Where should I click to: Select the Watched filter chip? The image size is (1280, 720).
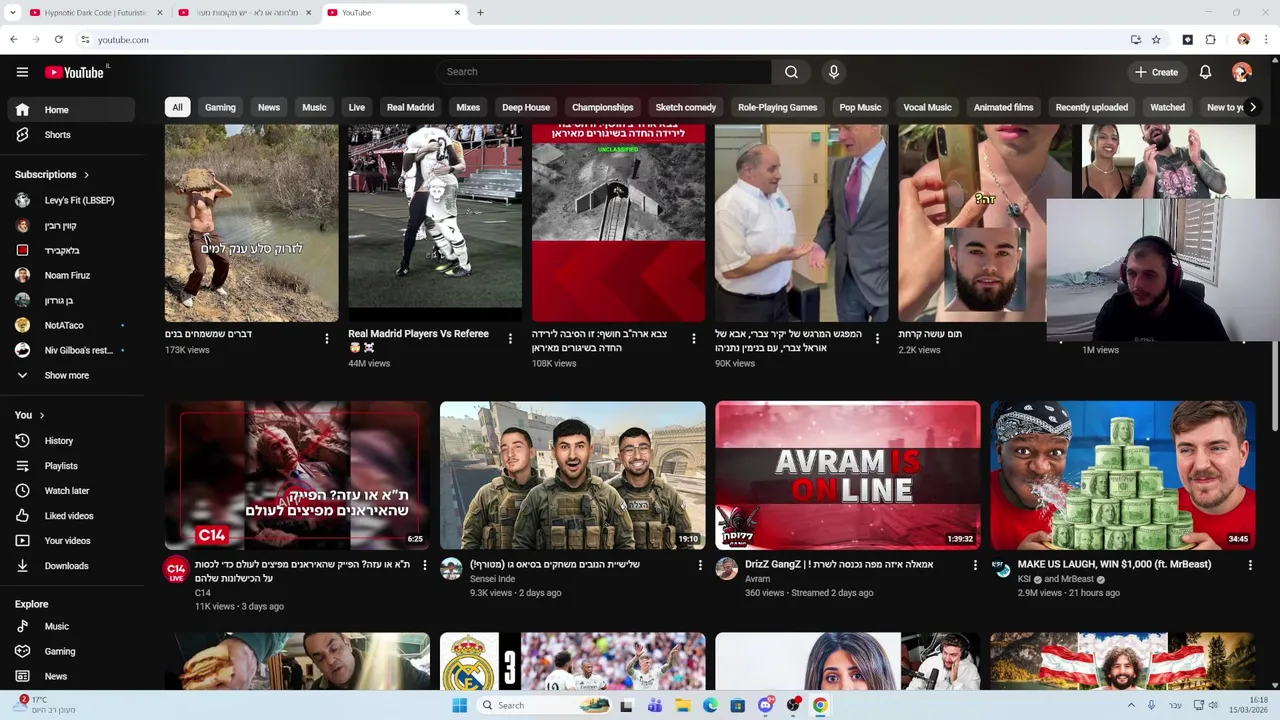point(1167,107)
